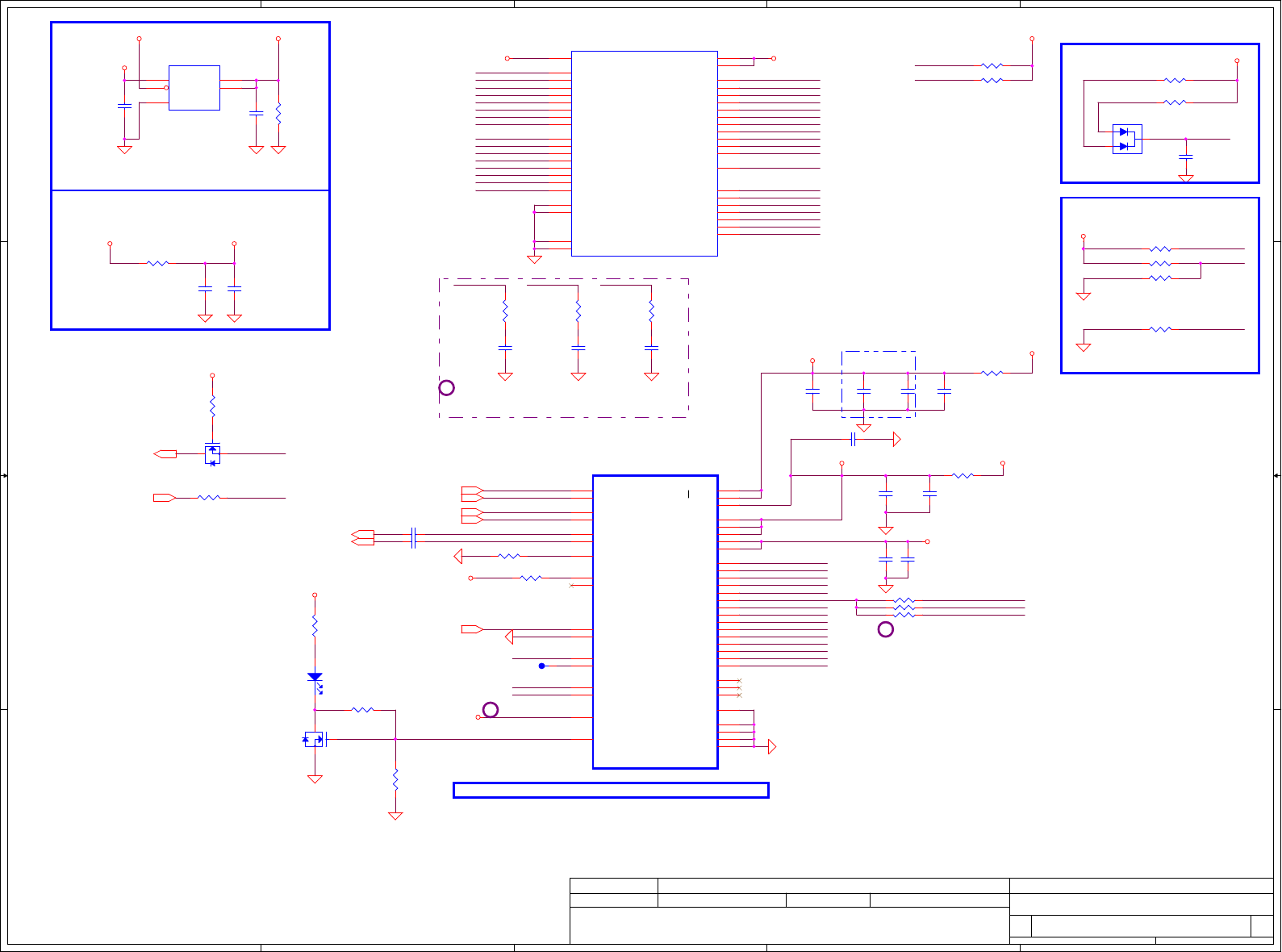Click the right-pointing ground arrow at the thick IC's bottom pins
The width and height of the screenshot is (1282, 952).
772,746
